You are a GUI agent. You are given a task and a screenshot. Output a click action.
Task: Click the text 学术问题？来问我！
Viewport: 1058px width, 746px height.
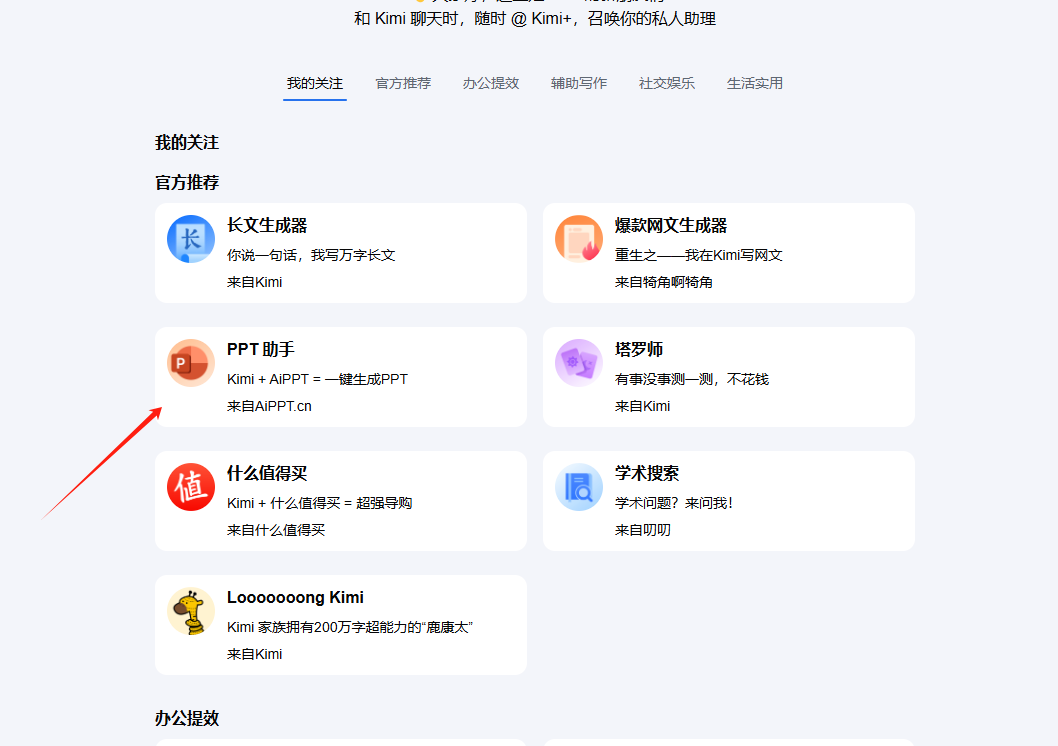click(x=674, y=503)
